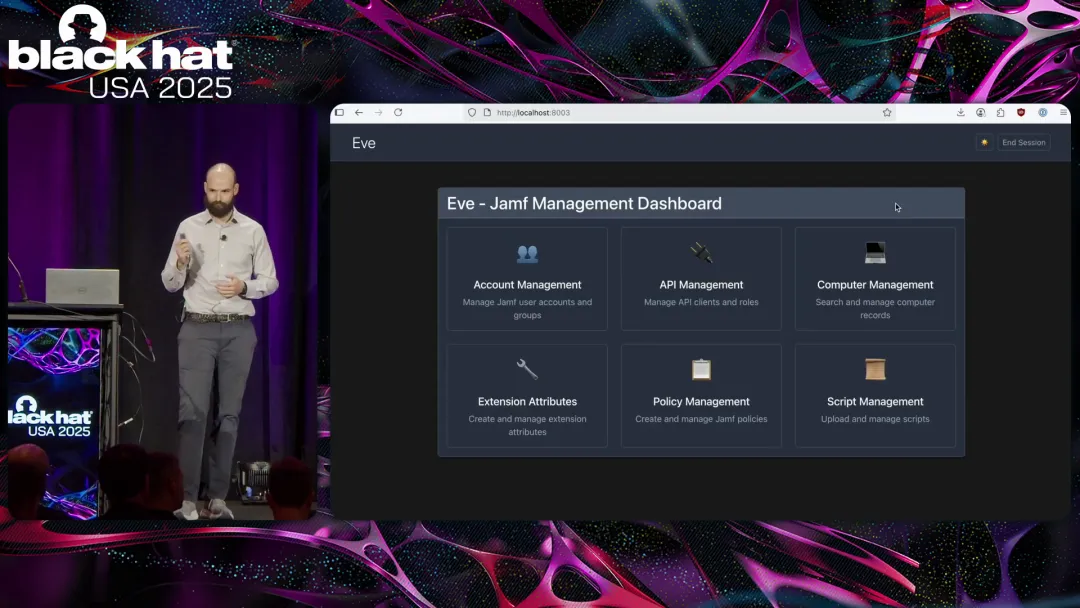Screen dimensions: 1080x608
Task: Open the Account Management card title
Action: [x=527, y=284]
